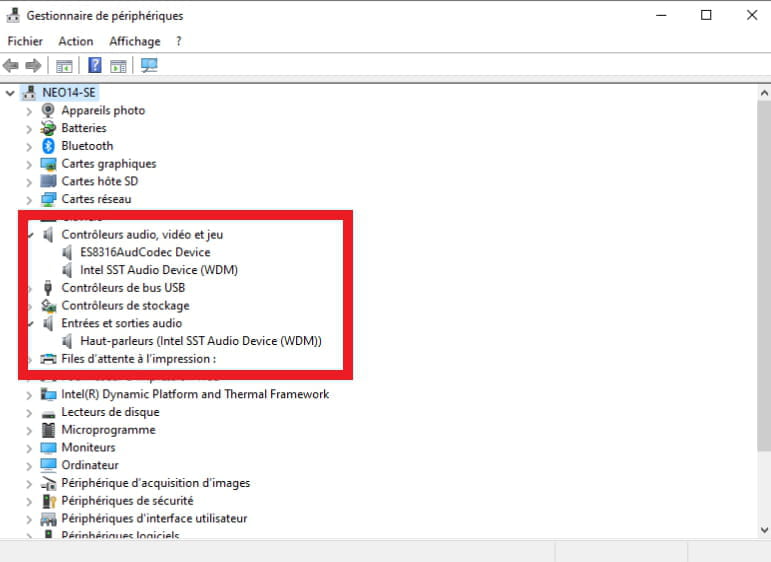
Task: Expand the Lecteurs de disque category
Action: pos(29,412)
